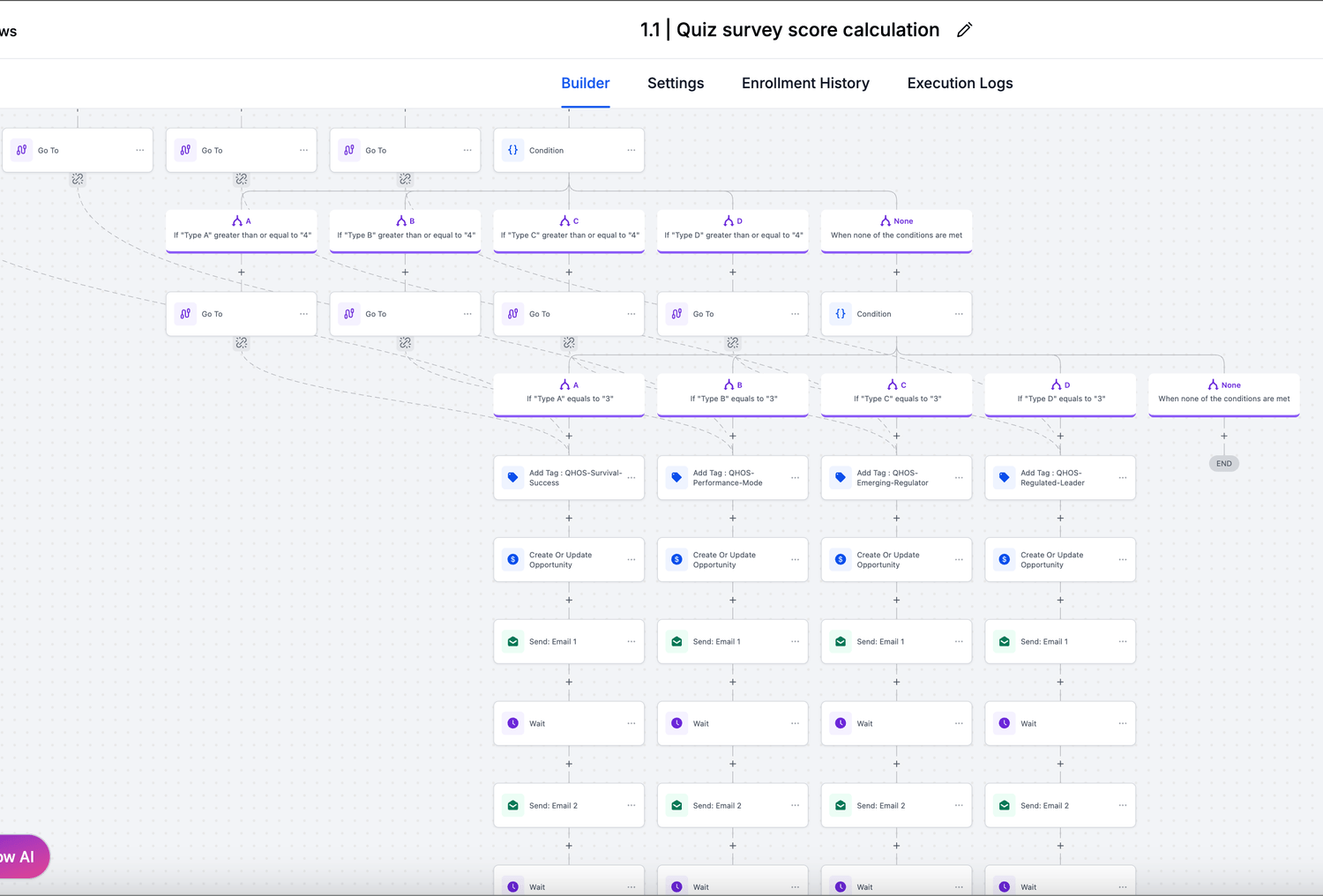Select the 'If Type B equals to 3' branch
The height and width of the screenshot is (896, 1323).
point(733,393)
